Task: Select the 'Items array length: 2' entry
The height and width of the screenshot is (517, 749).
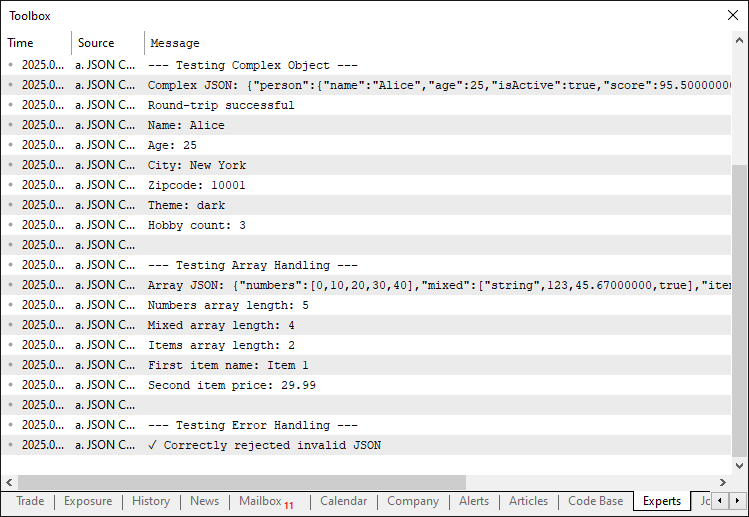Action: click(x=366, y=345)
